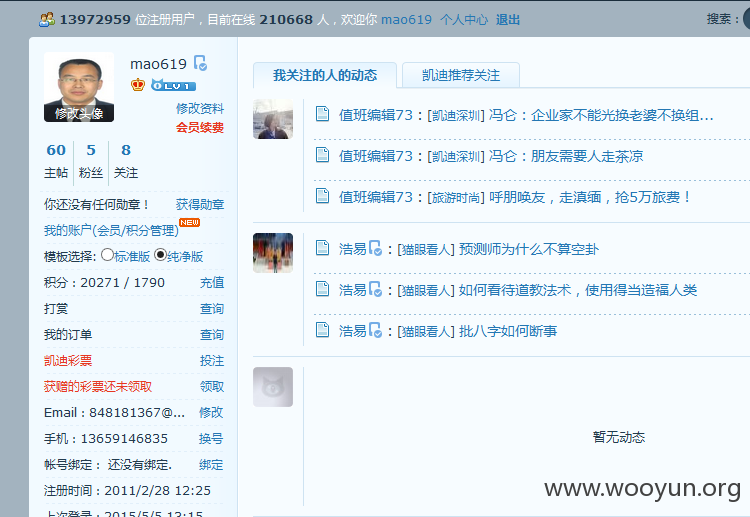Select the 标准版 template radio button

coord(107,255)
